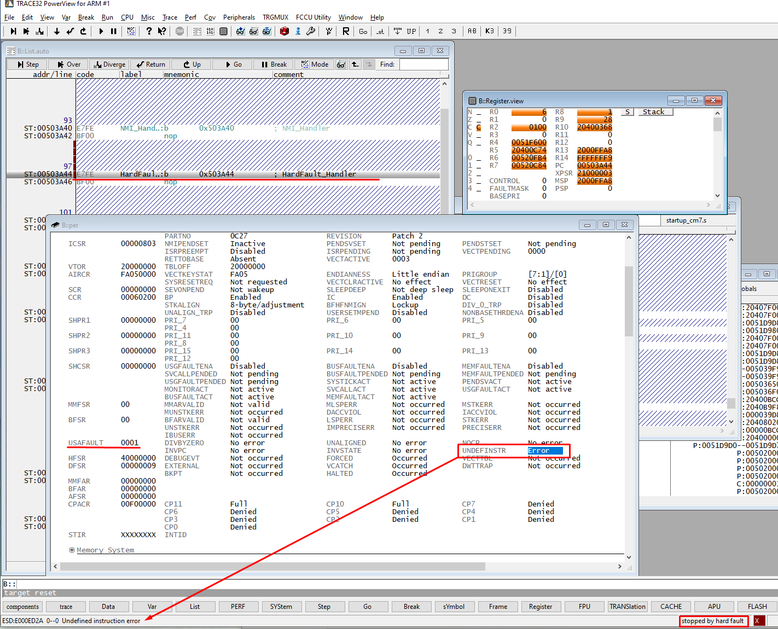Click the '39' toolbar icon
This screenshot has height=629, width=778.
tap(507, 31)
